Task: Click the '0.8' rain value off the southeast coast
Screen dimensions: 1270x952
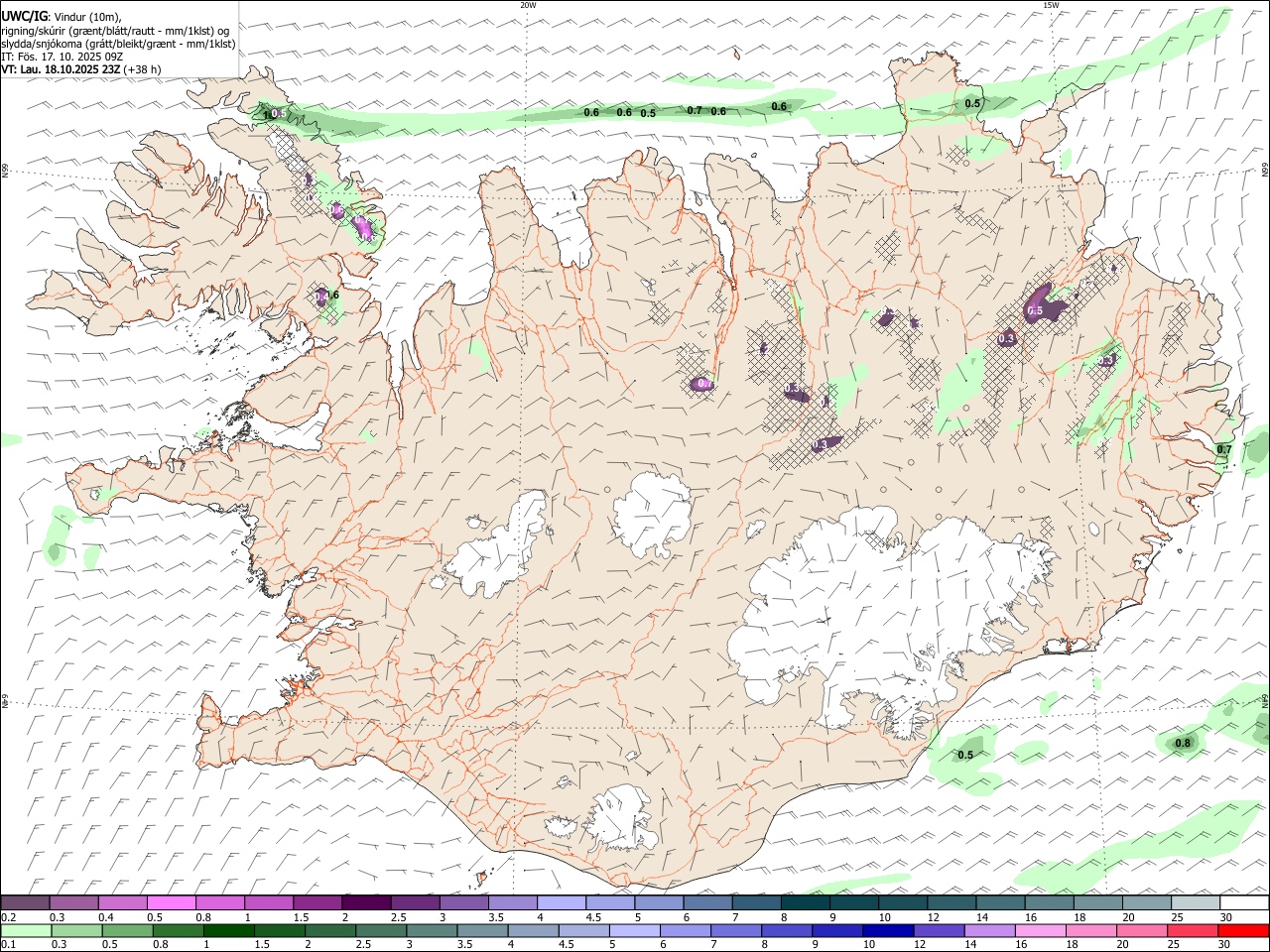Action: [1183, 744]
